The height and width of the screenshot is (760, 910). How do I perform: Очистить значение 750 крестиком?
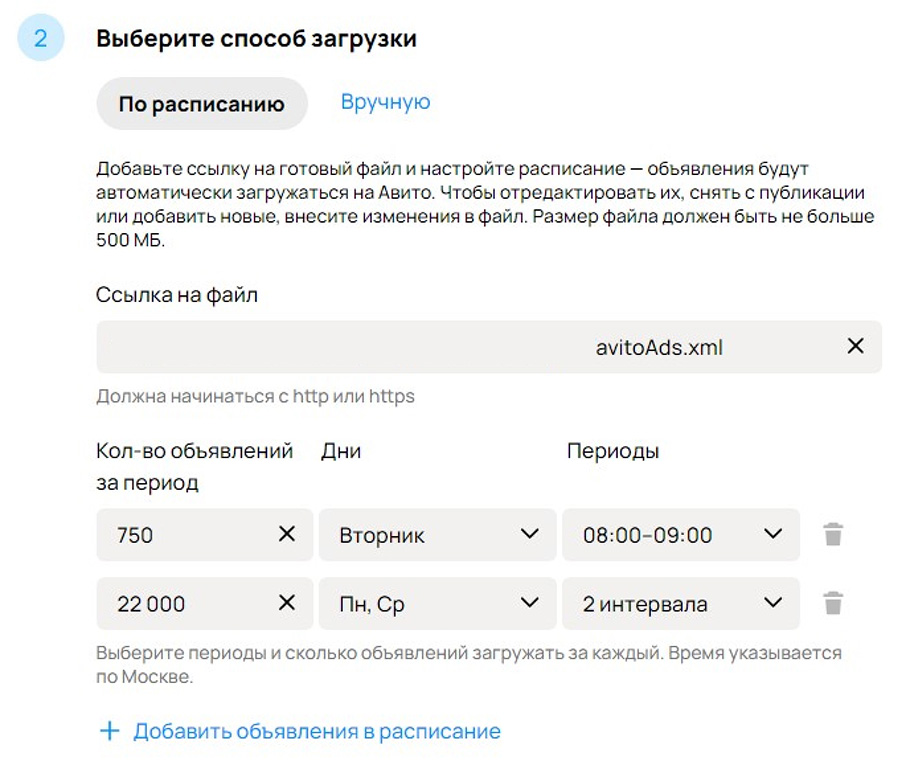tap(289, 535)
